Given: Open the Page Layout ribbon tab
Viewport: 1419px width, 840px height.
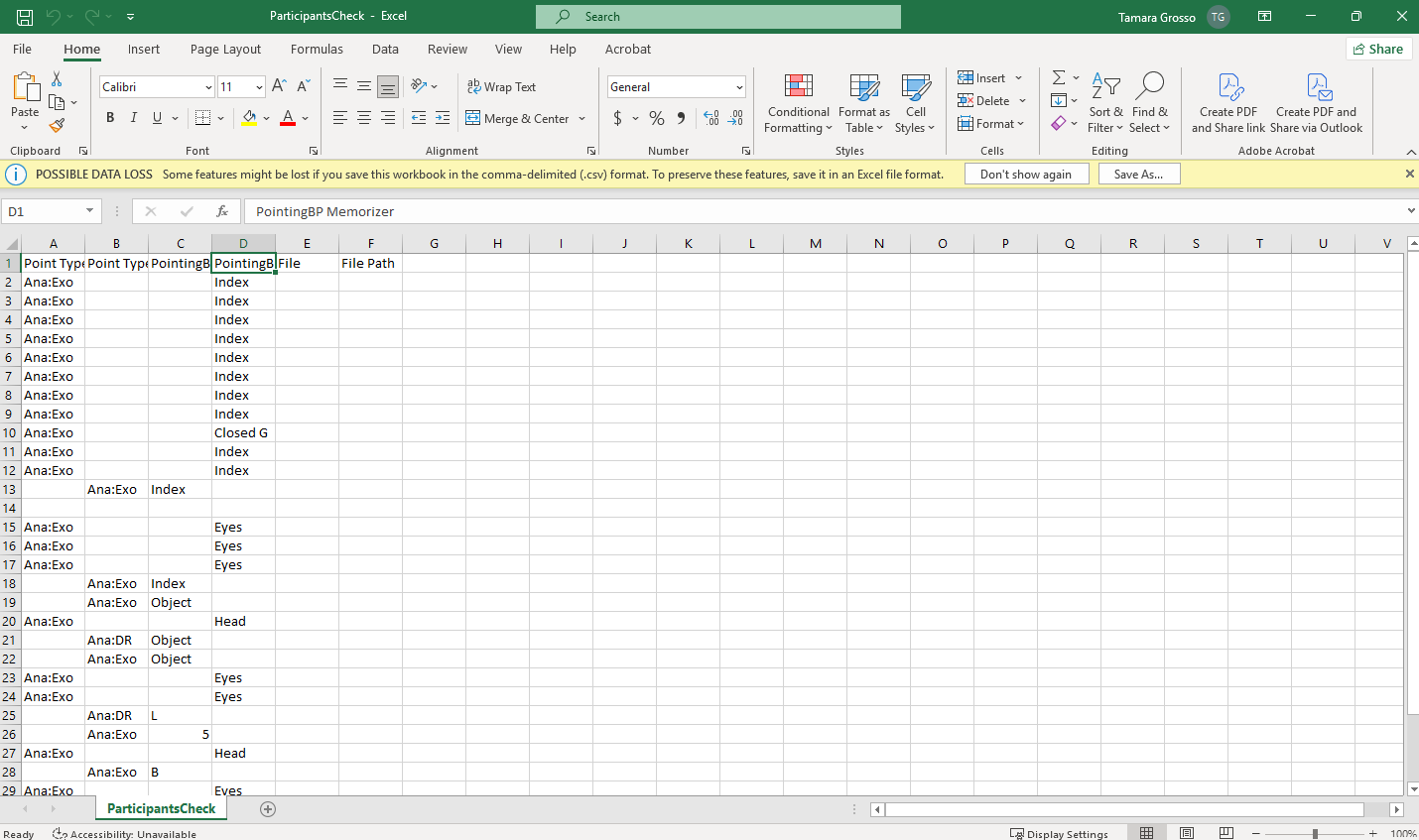Looking at the screenshot, I should point(225,50).
